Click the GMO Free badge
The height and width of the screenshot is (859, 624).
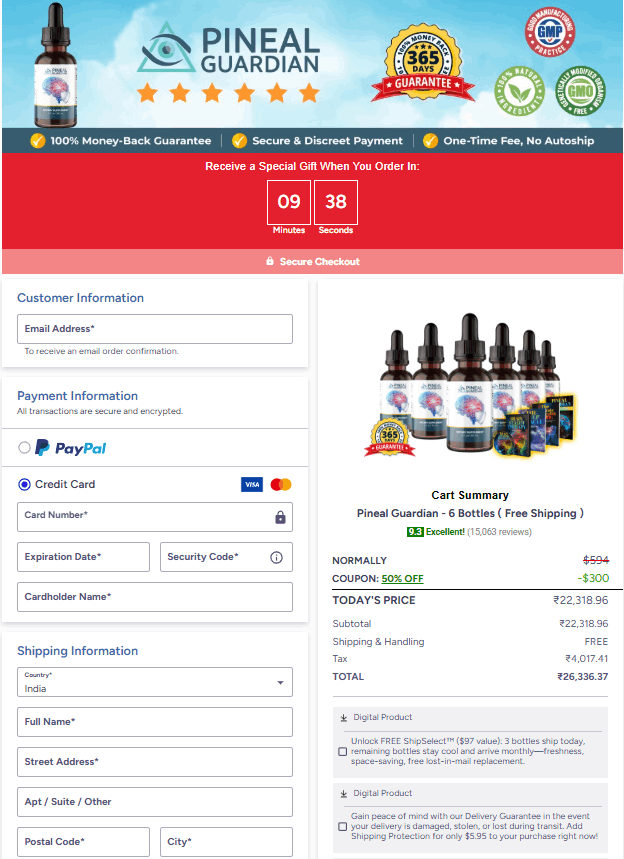(581, 91)
